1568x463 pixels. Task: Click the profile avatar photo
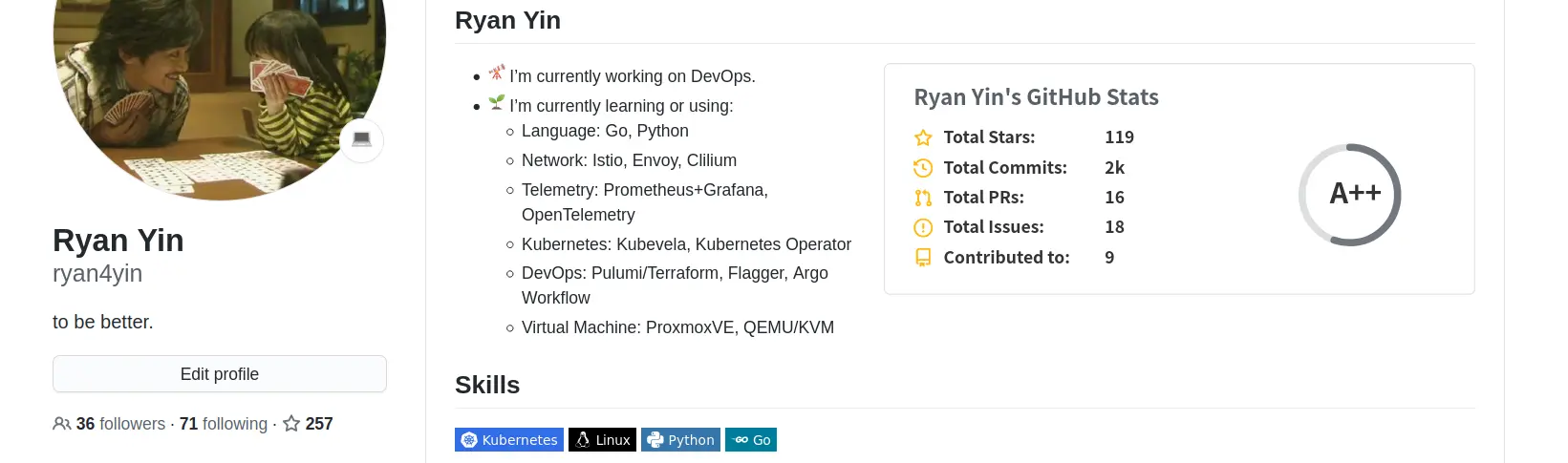coord(219,86)
